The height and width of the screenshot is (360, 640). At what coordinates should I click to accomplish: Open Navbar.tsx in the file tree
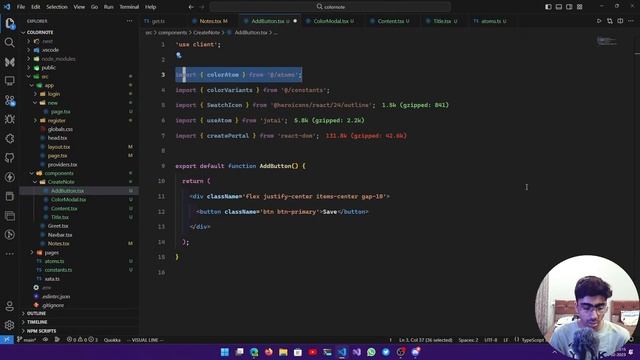click(60, 235)
